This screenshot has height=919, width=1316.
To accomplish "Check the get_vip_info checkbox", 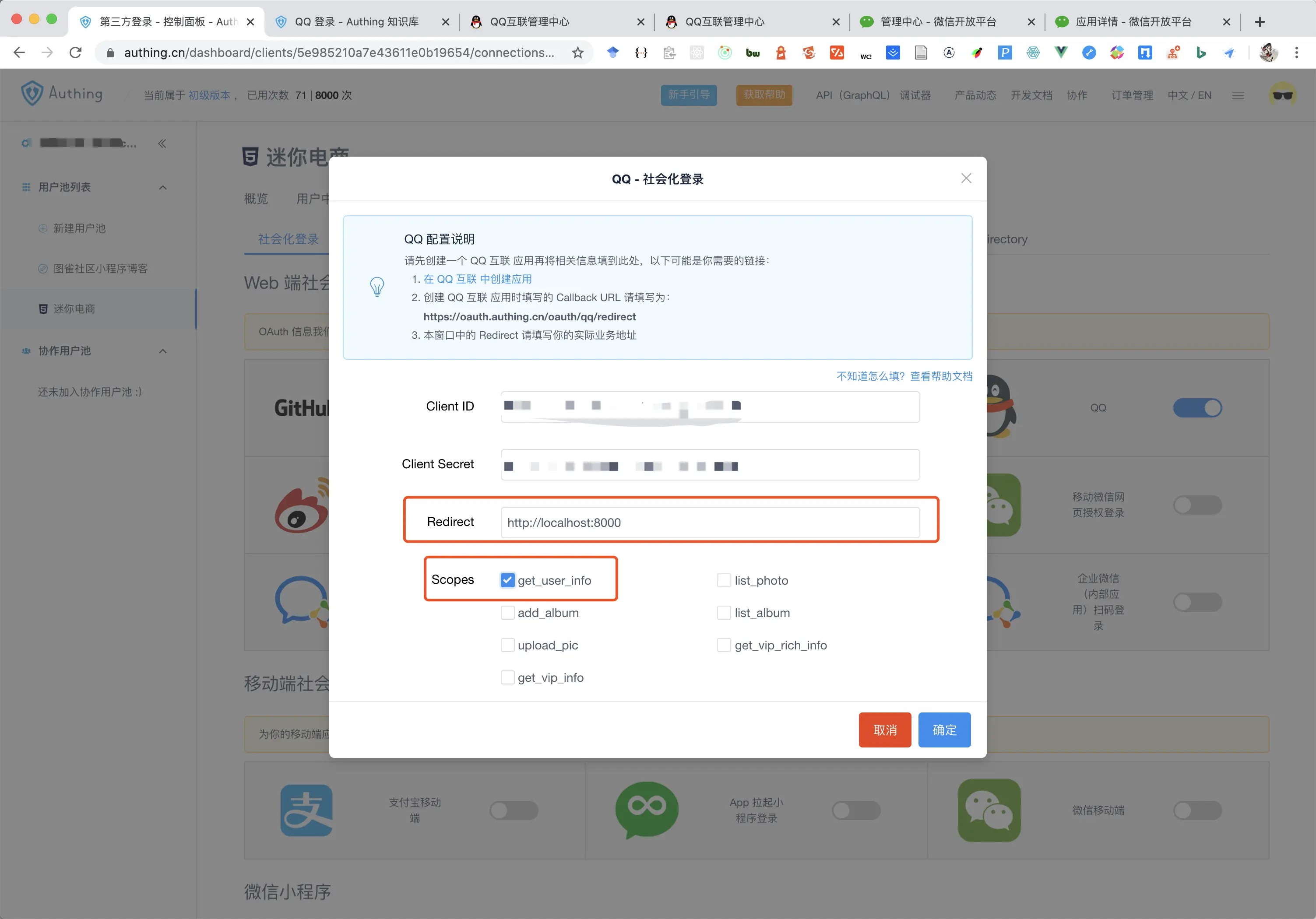I will 507,677.
